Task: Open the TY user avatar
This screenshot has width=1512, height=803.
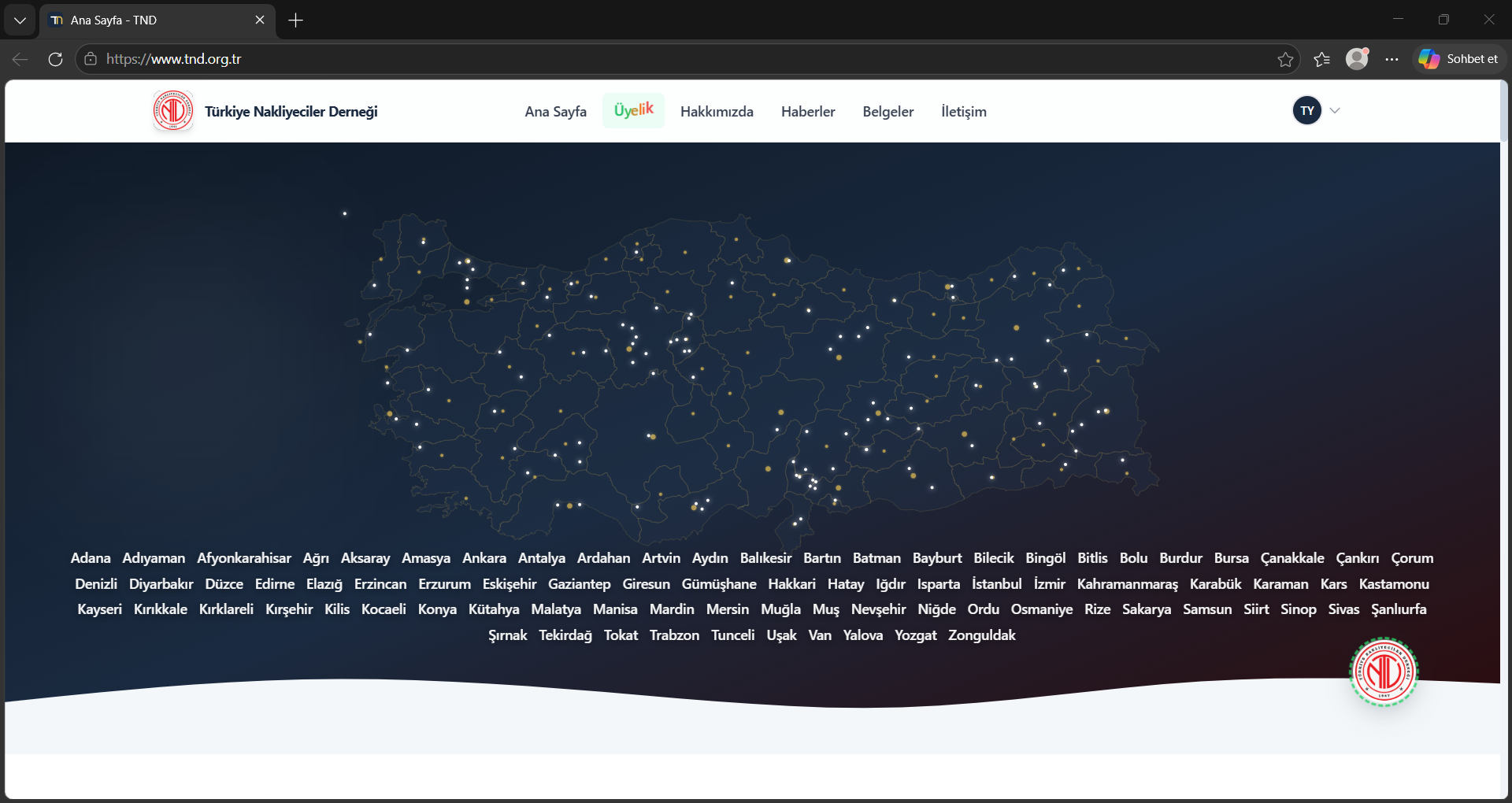Action: coord(1307,111)
